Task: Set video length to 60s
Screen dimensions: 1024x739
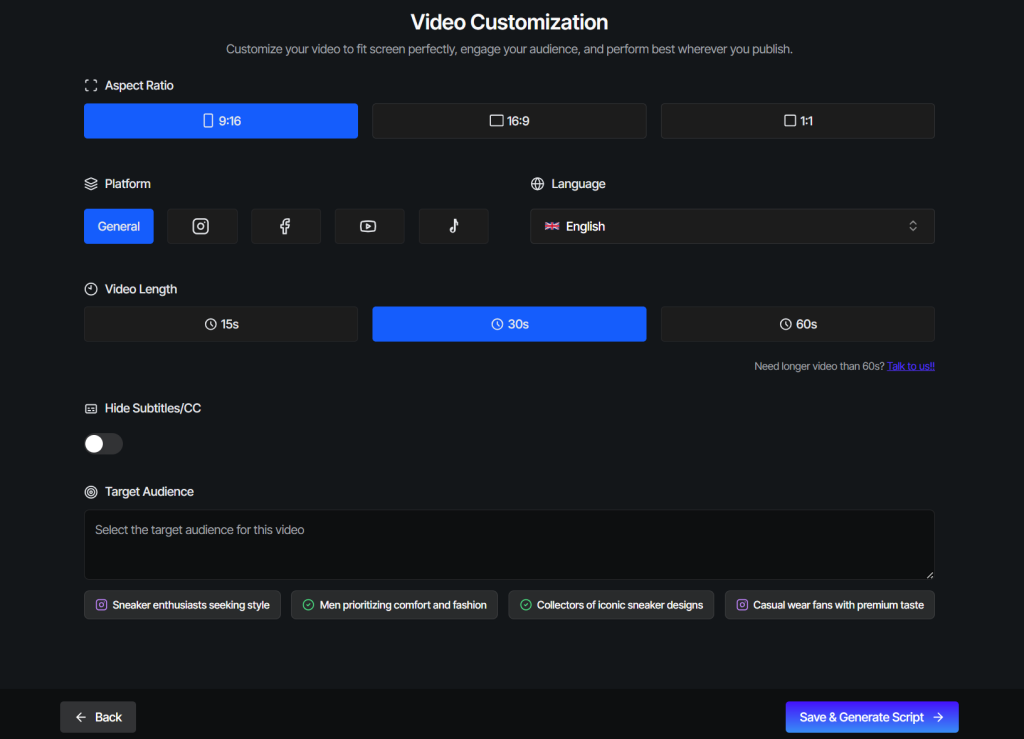Action: point(797,324)
